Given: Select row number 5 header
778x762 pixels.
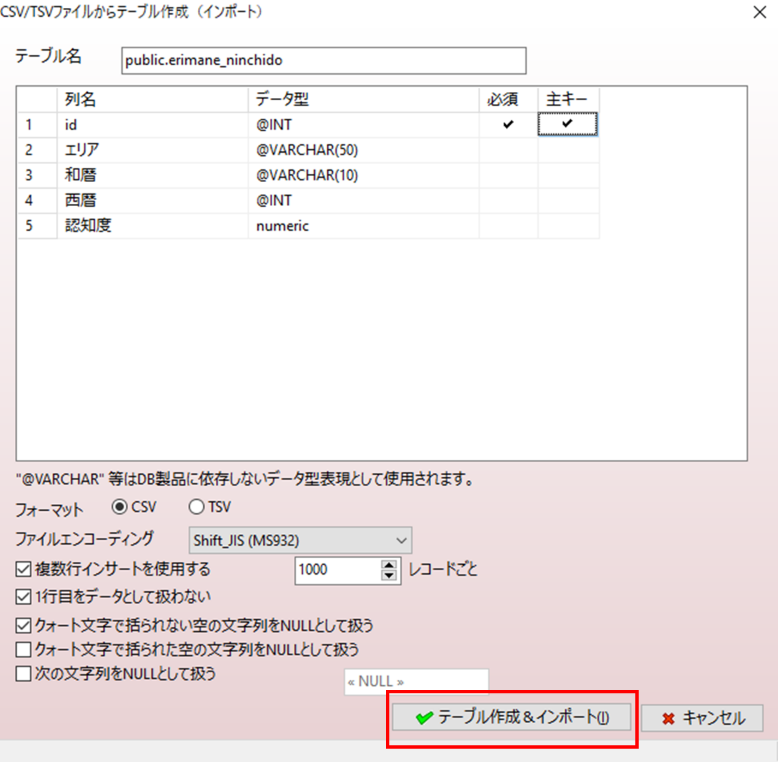Looking at the screenshot, I should [x=37, y=226].
